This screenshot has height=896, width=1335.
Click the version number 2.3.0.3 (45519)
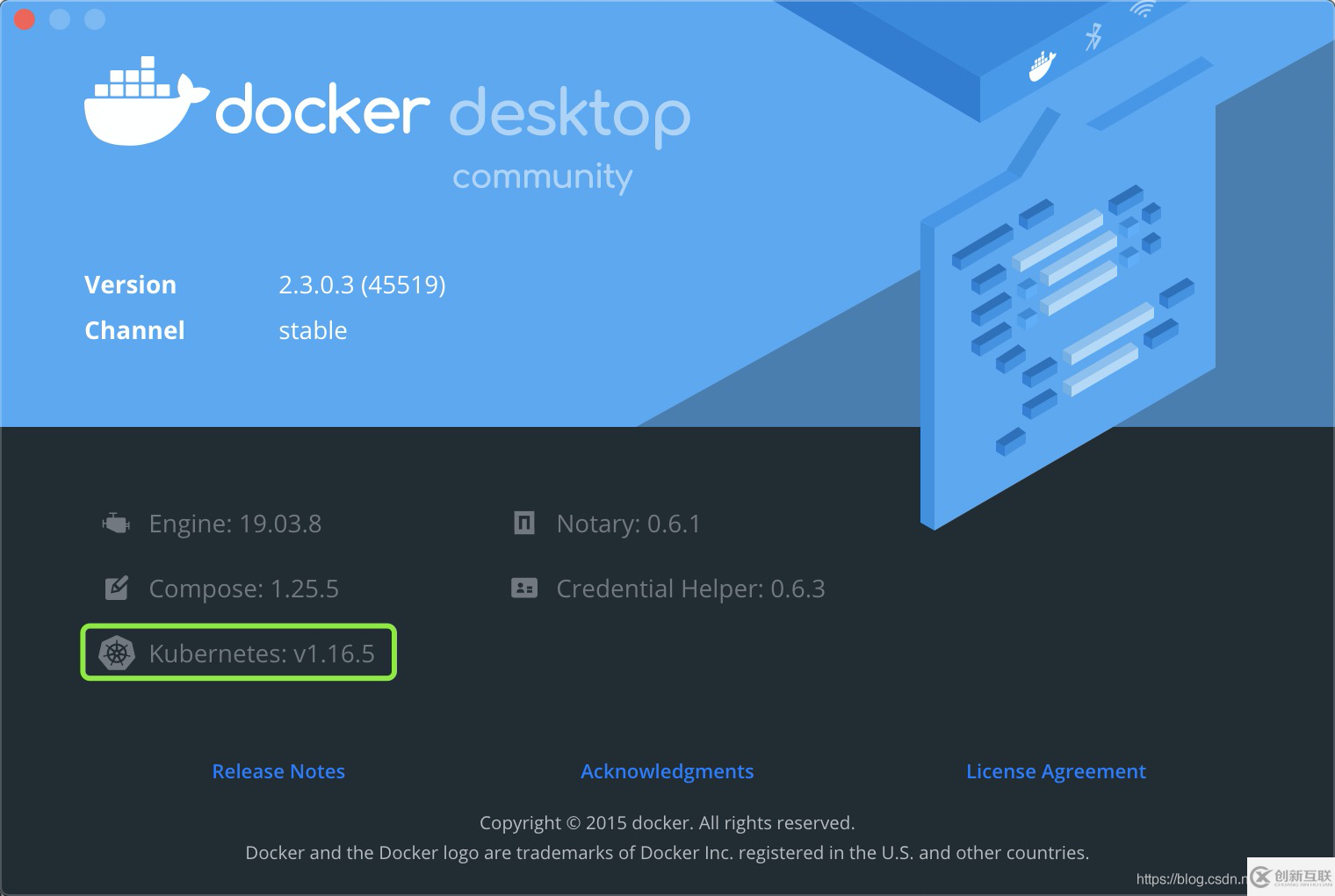tap(362, 284)
